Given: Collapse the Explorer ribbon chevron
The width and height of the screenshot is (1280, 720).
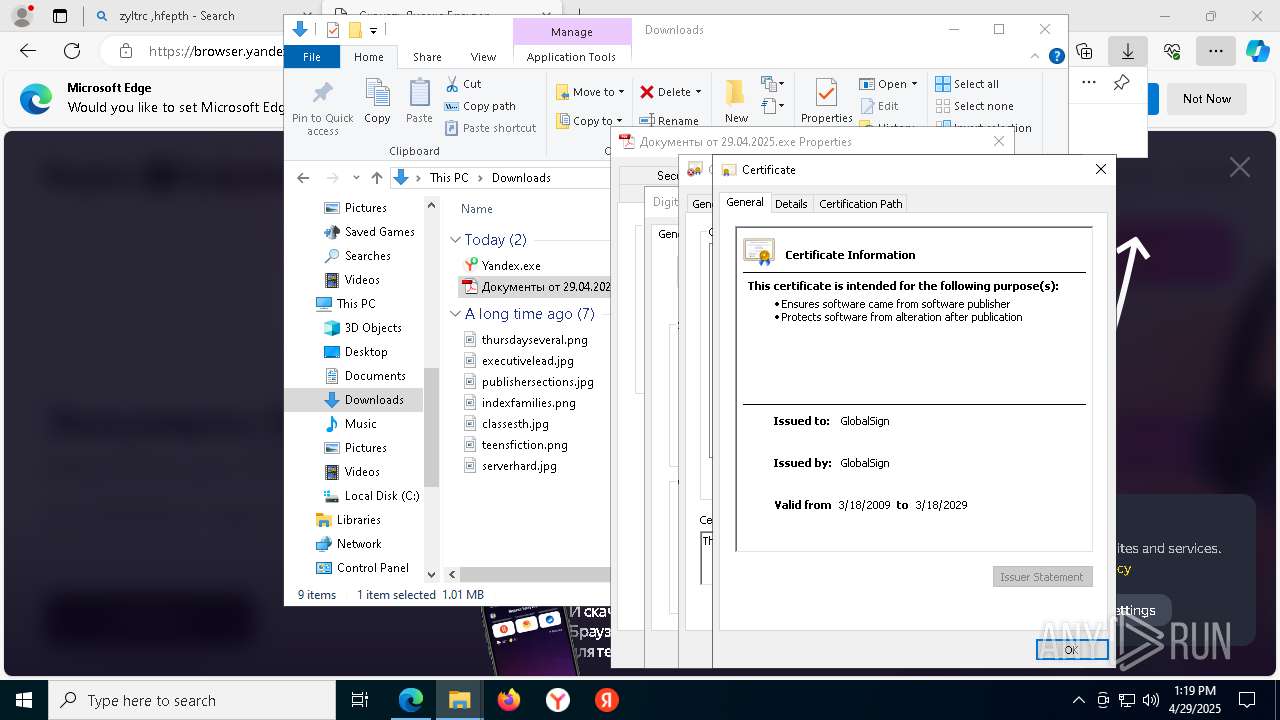Looking at the screenshot, I should [1036, 57].
